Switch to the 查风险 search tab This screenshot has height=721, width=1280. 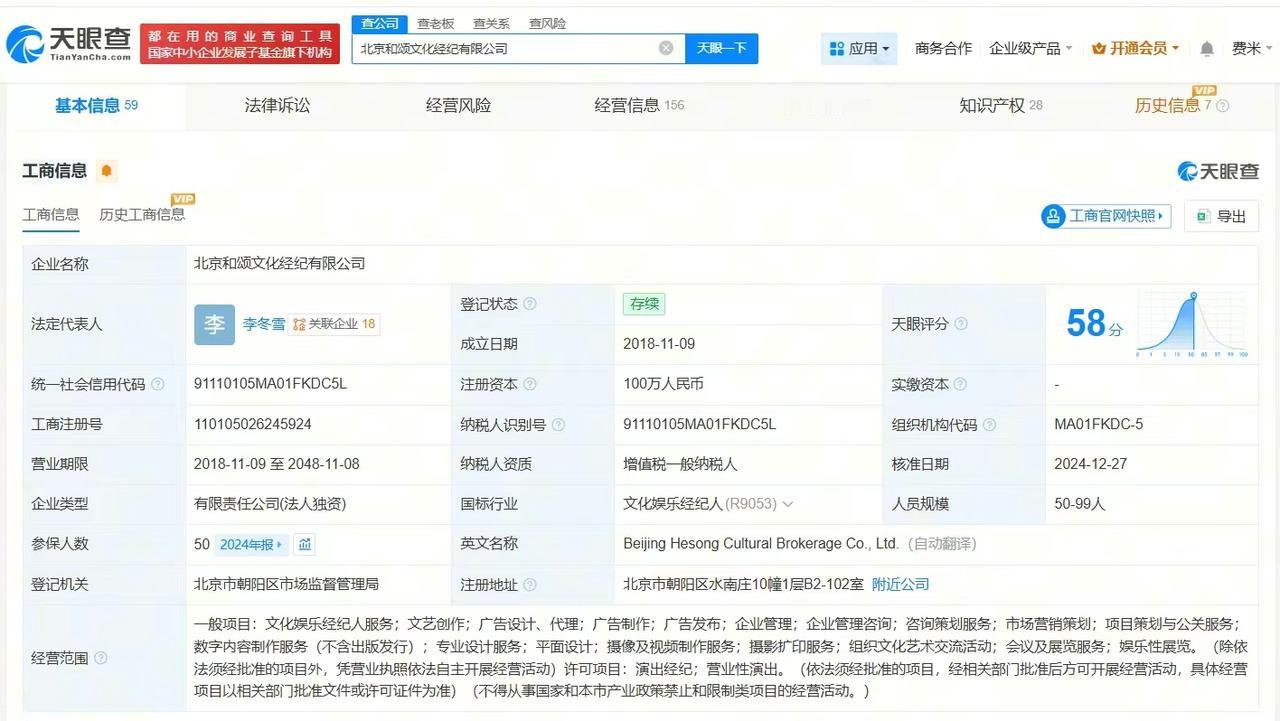(x=547, y=23)
